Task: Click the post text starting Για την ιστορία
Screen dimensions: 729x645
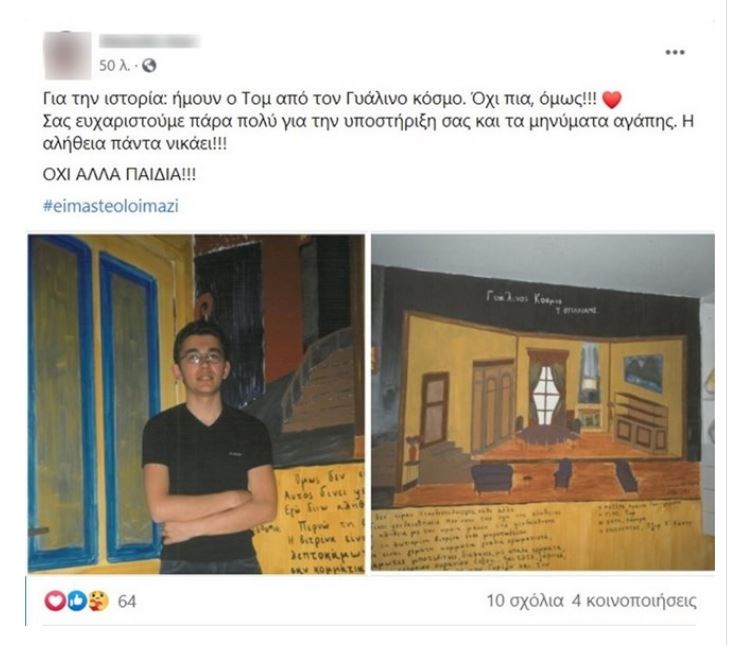Action: pyautogui.click(x=368, y=121)
